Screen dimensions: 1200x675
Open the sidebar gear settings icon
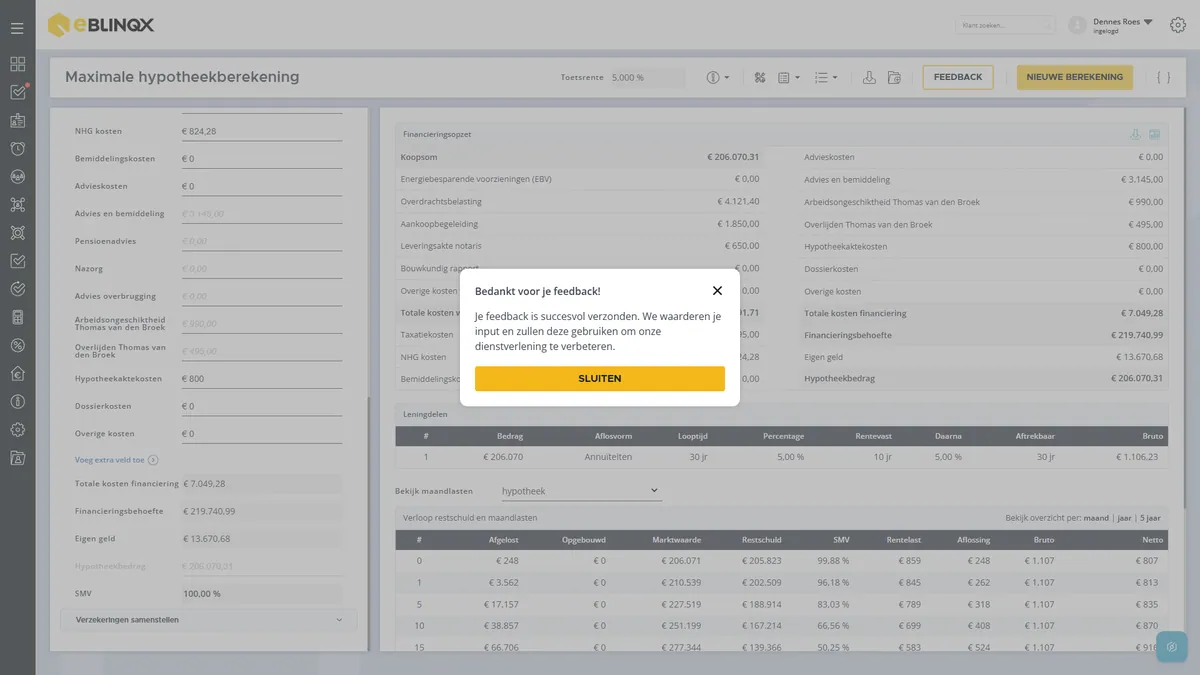click(17, 430)
